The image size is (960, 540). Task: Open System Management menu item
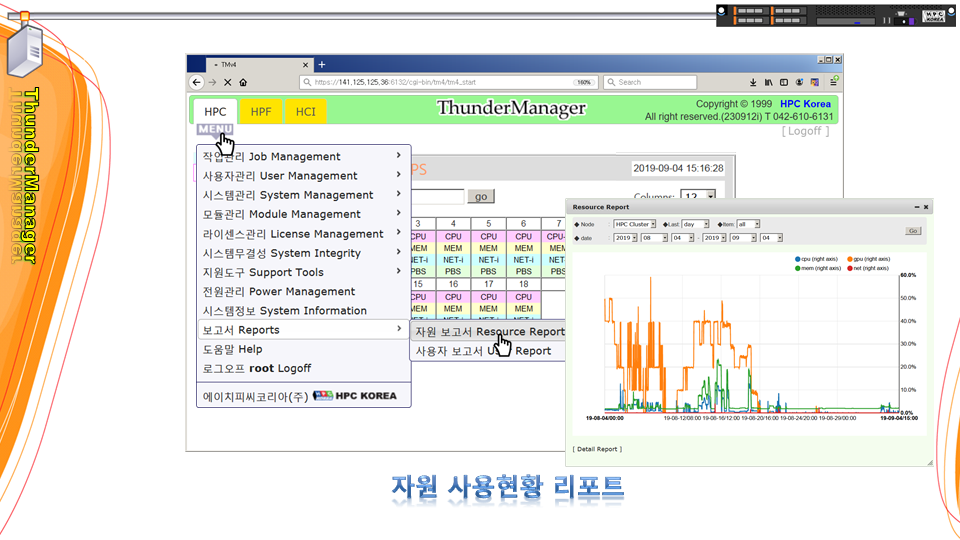point(303,195)
